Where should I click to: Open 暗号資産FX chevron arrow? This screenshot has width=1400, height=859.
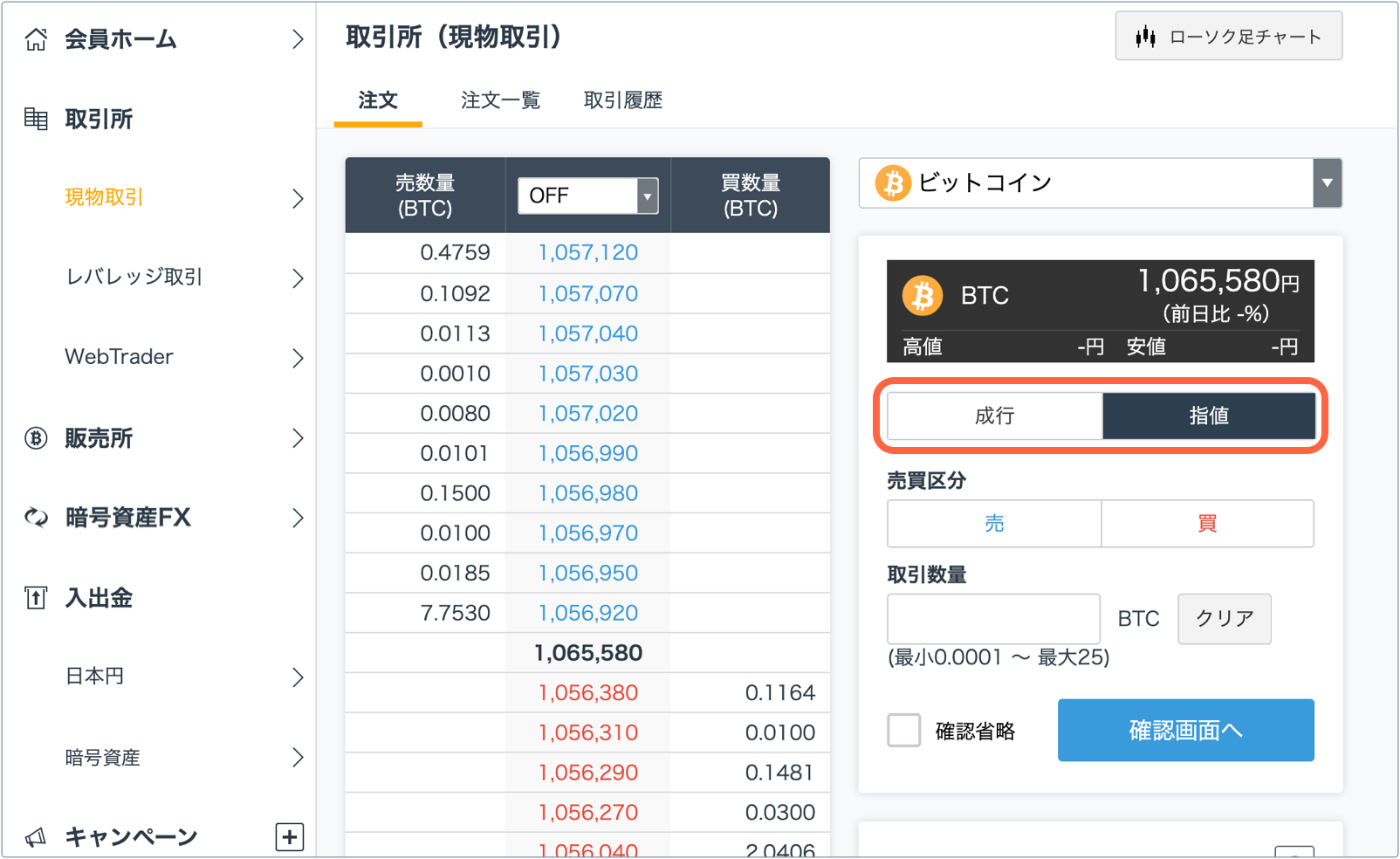pyautogui.click(x=298, y=518)
